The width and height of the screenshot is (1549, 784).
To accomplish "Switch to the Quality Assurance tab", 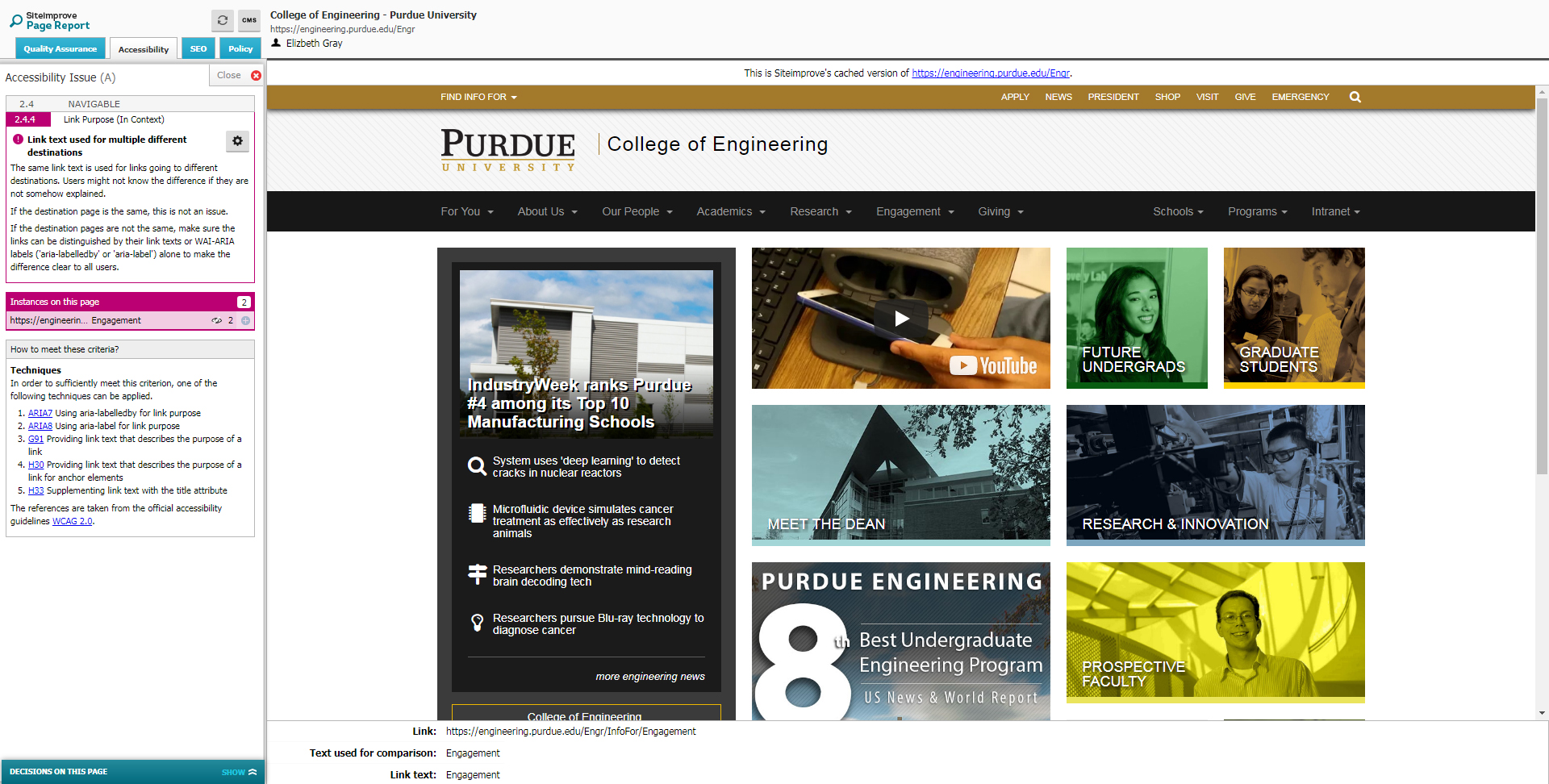I will pos(61,49).
